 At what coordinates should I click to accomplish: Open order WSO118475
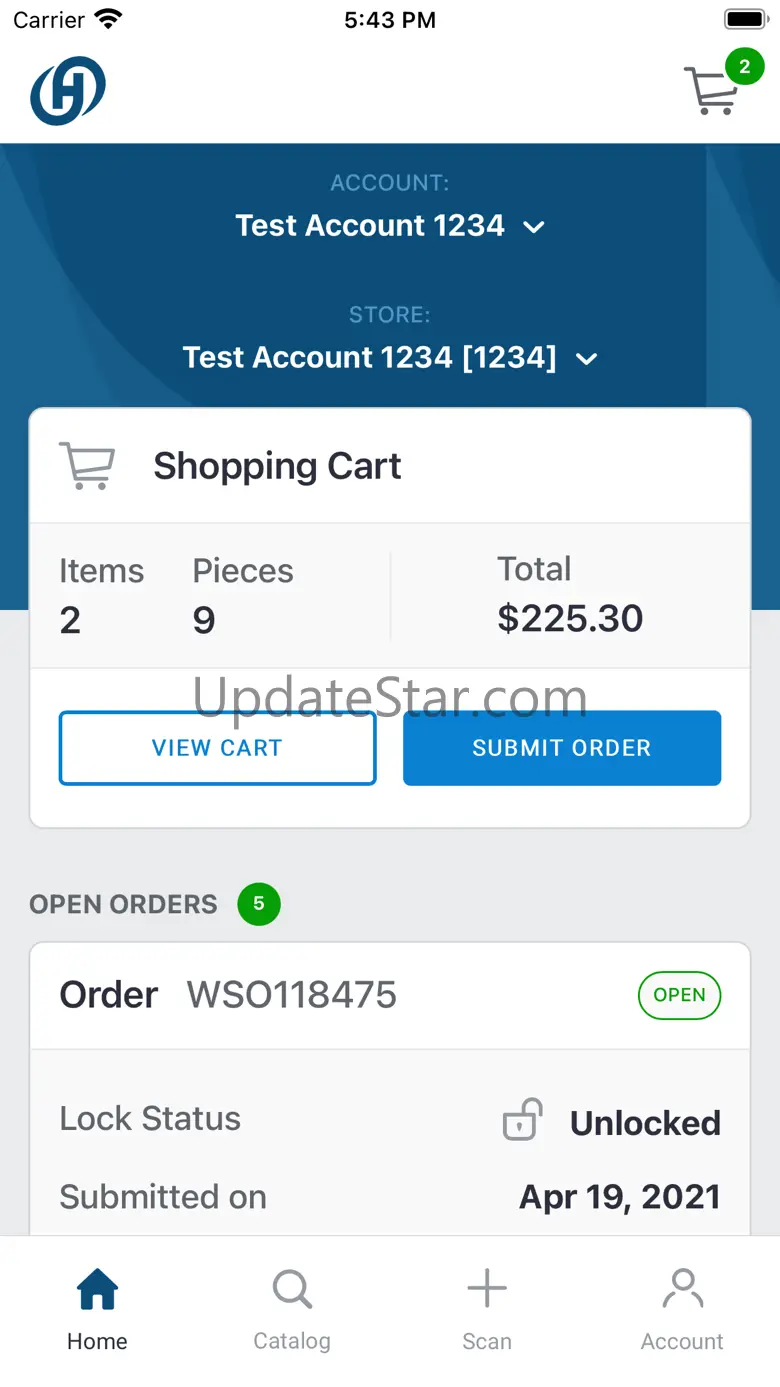(x=390, y=995)
